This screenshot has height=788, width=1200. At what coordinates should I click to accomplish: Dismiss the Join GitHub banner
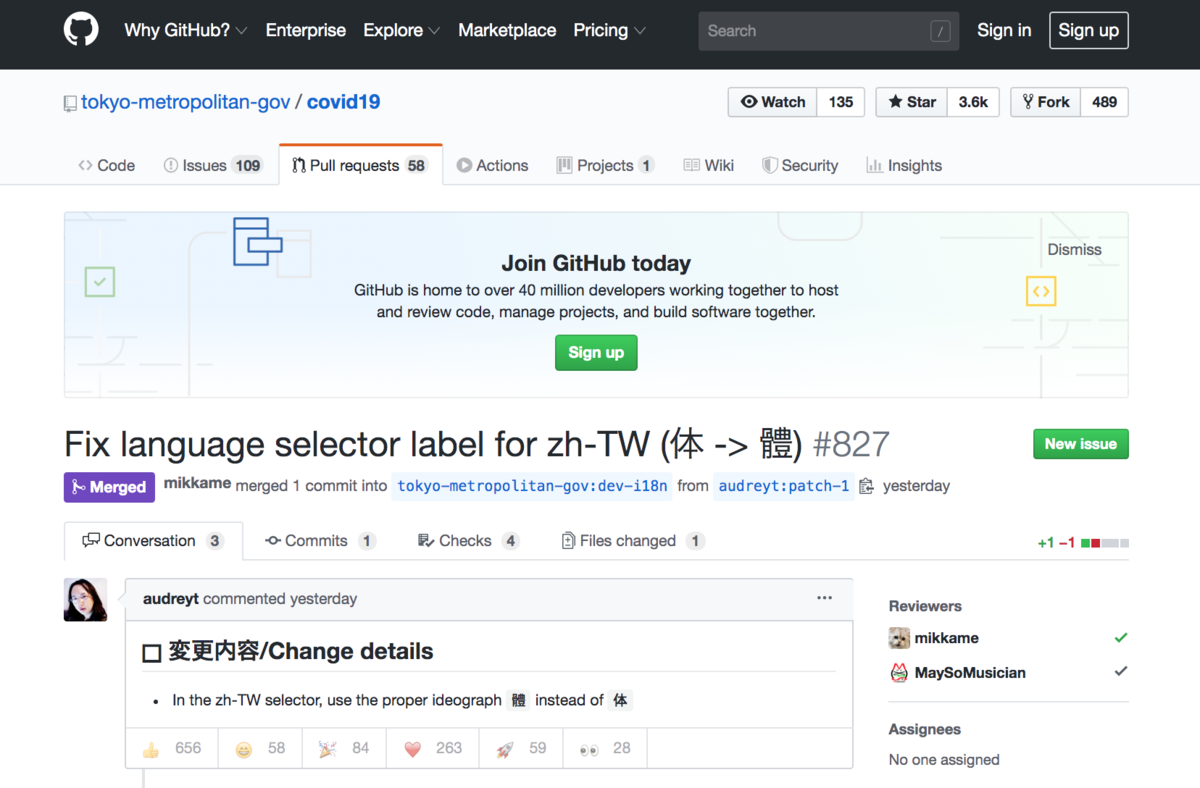(1074, 250)
